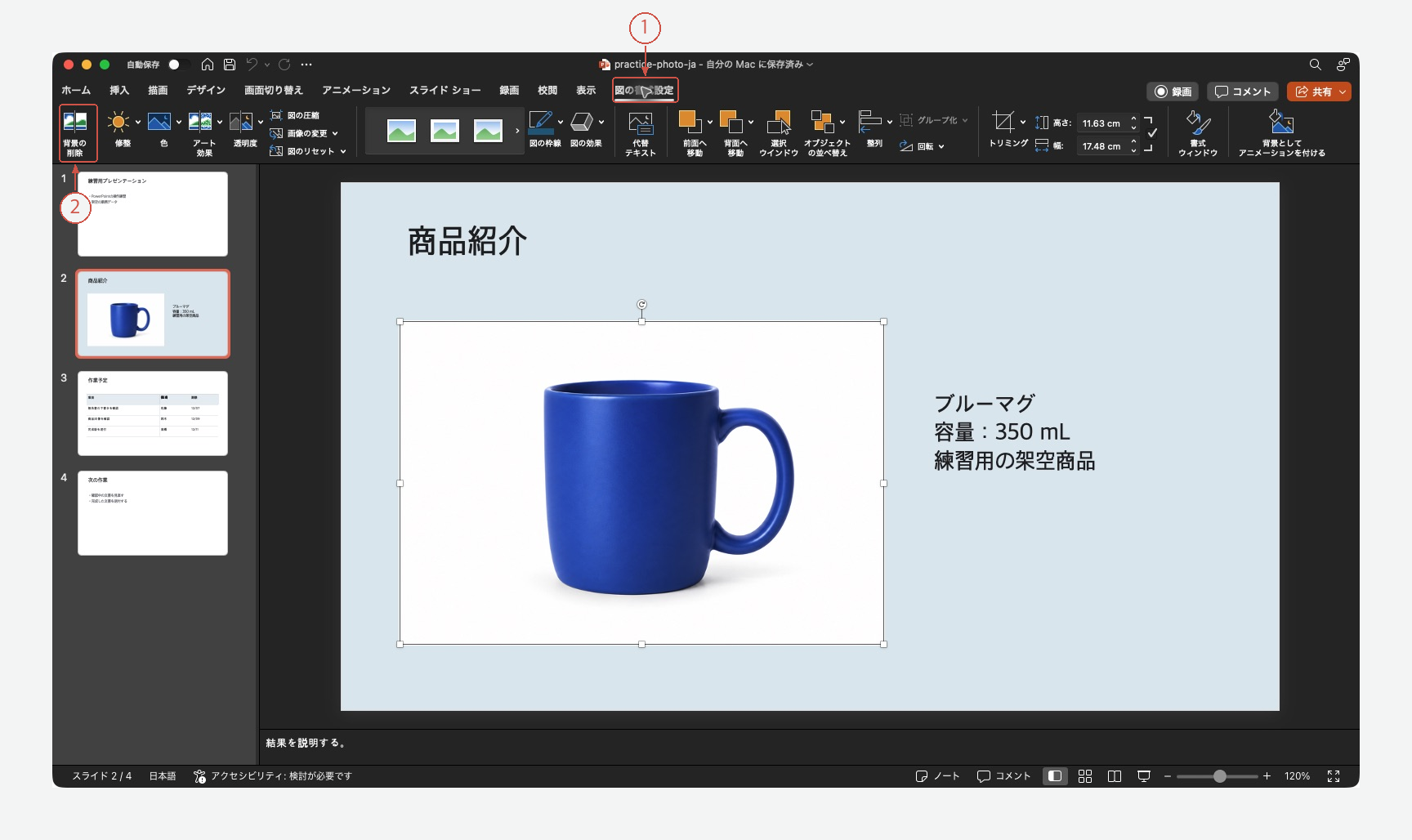This screenshot has height=840, width=1412.
Task: Click the Picture Effects (図の効果) icon
Action: click(x=582, y=123)
